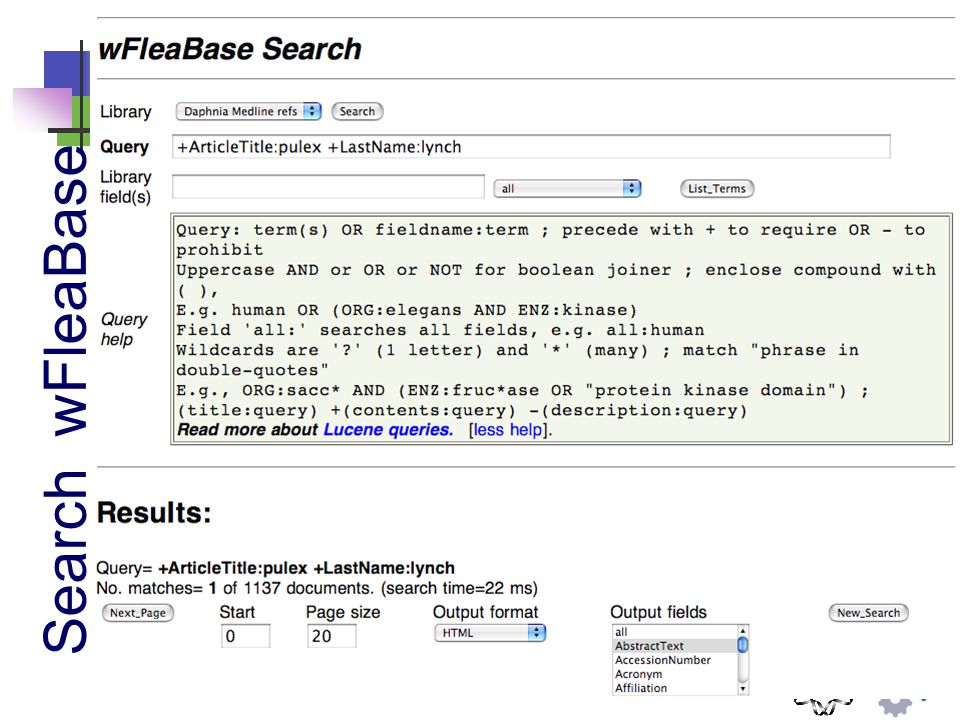The image size is (960, 720).
Task: Click the 'less help' link
Action: point(508,430)
